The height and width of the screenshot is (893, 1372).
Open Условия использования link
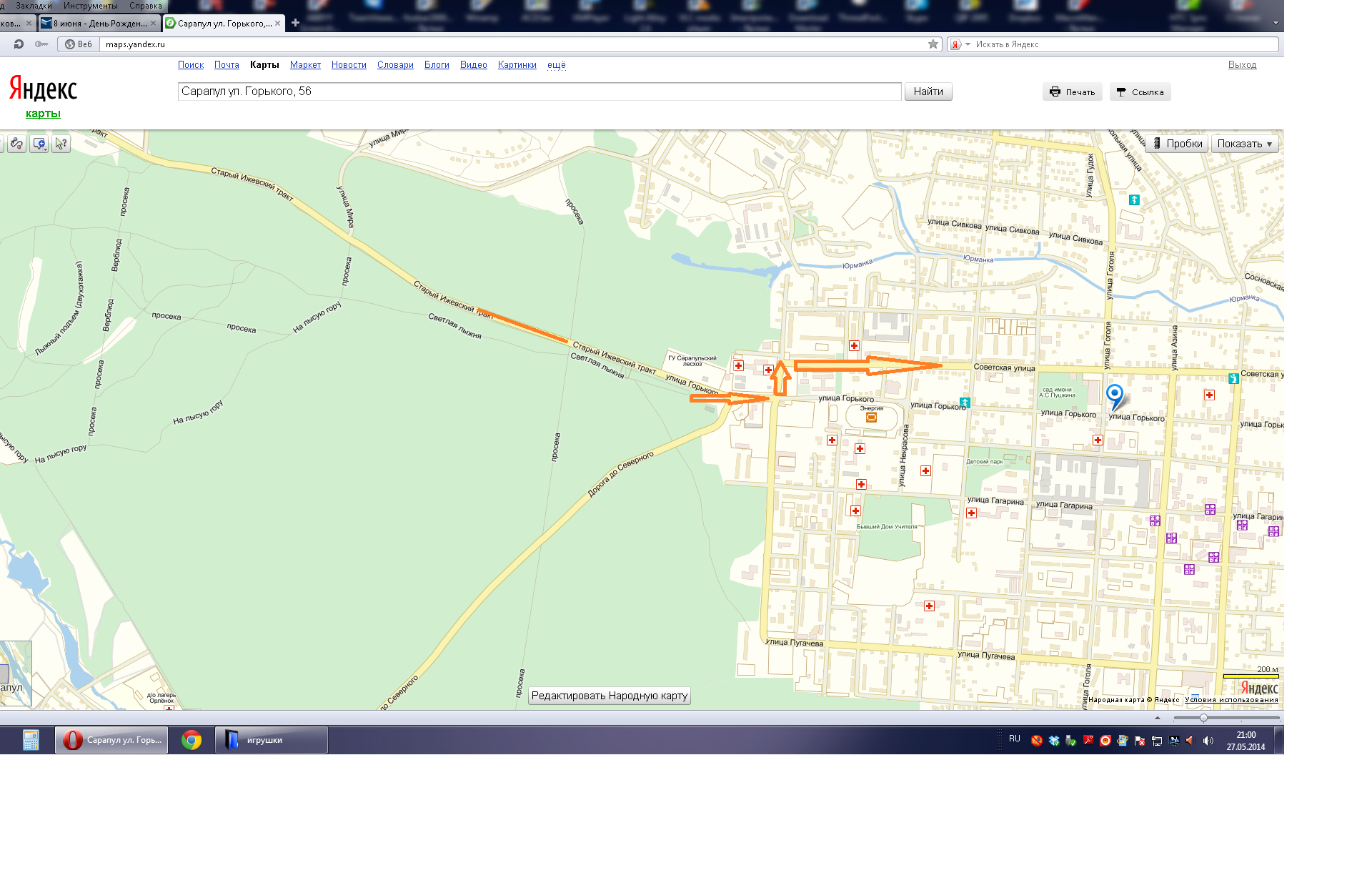[x=1231, y=700]
